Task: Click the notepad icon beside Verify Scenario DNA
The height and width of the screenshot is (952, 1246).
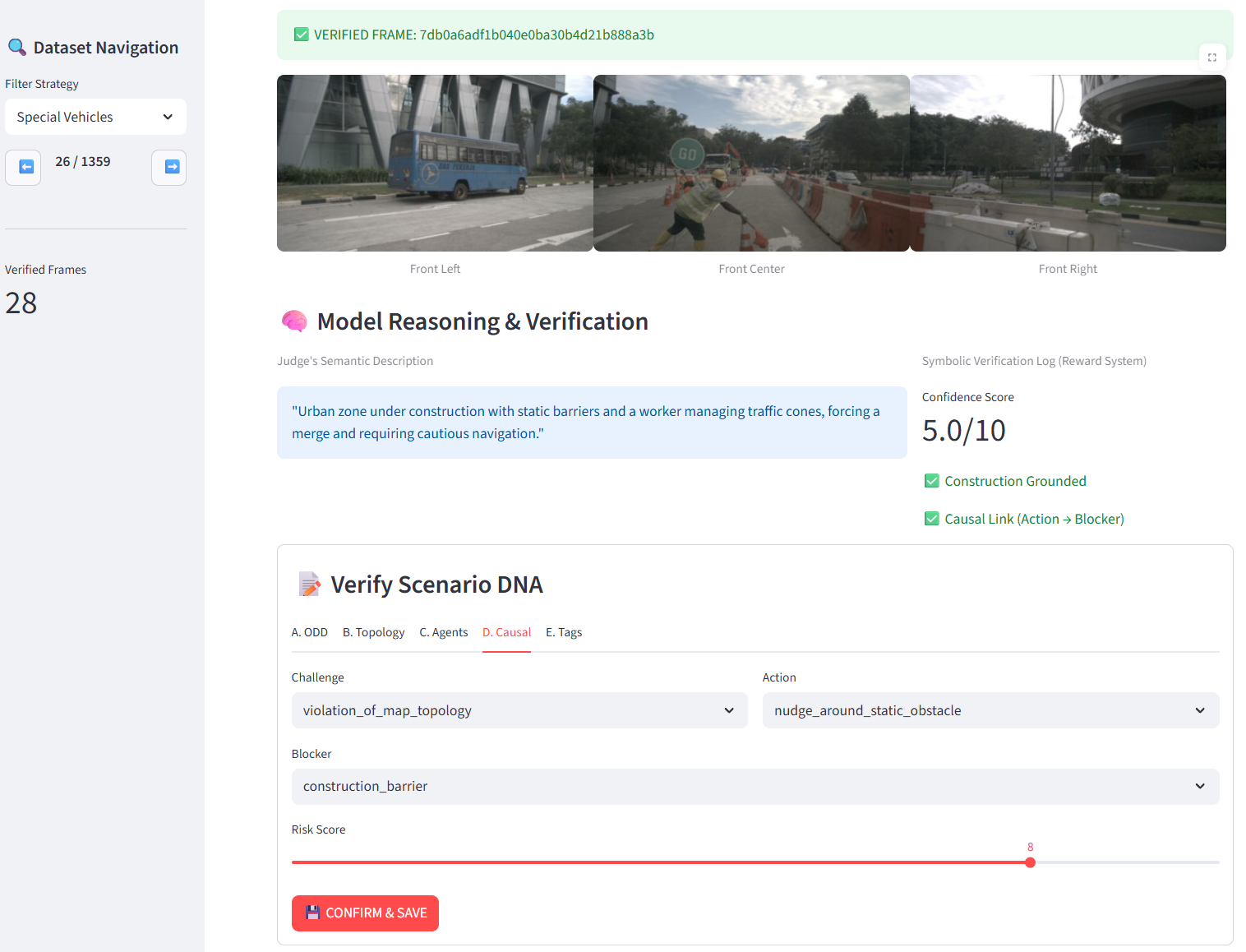Action: click(309, 585)
